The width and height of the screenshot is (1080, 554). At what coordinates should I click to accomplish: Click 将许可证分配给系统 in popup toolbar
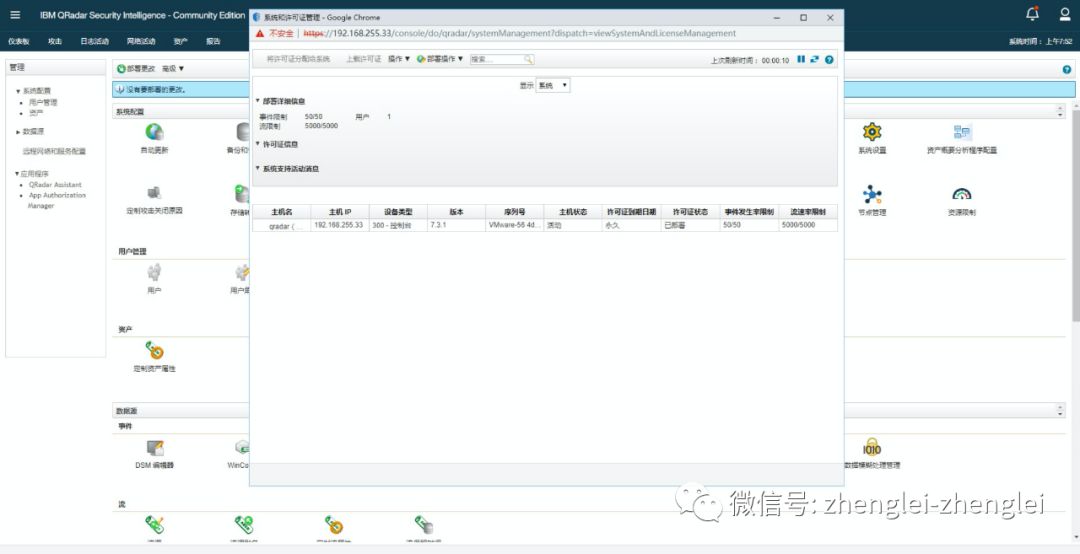click(x=299, y=60)
